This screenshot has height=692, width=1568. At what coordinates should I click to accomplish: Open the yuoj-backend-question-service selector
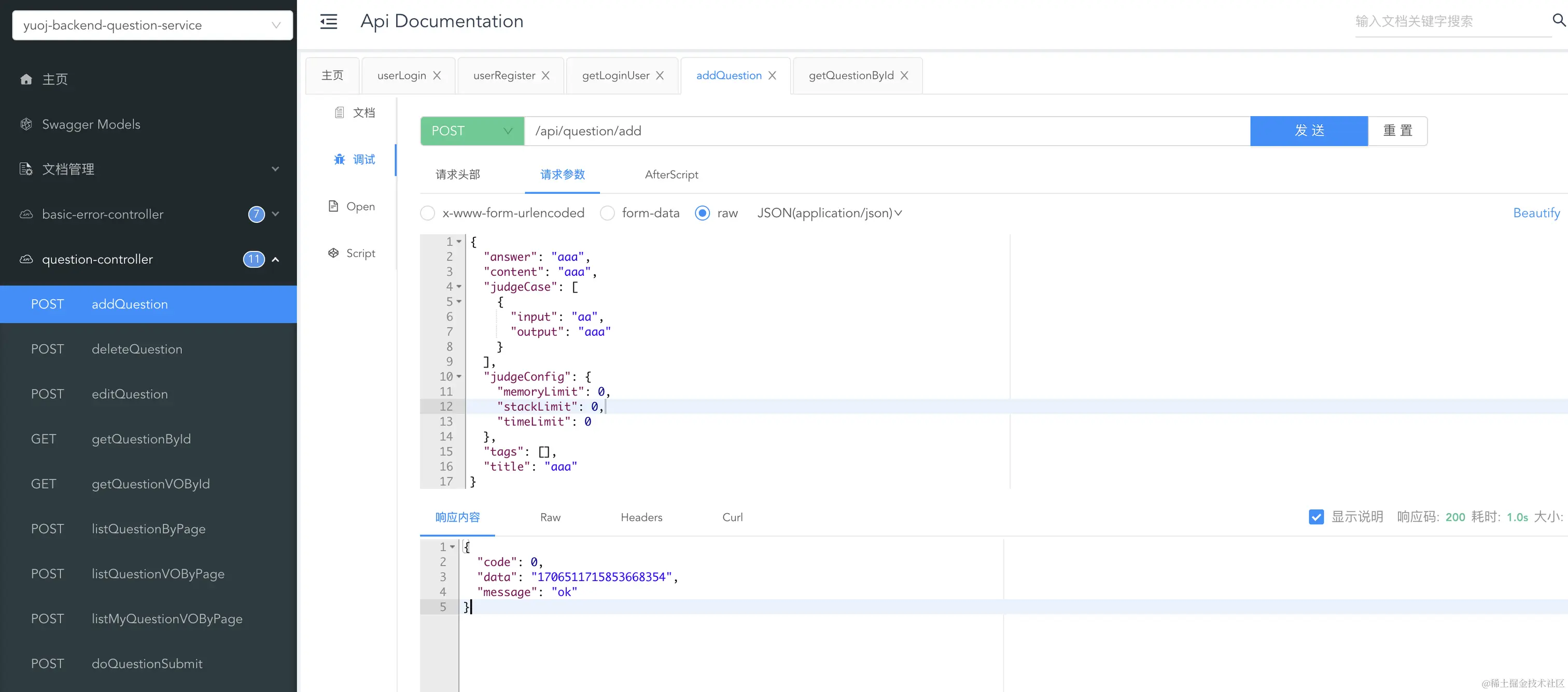pyautogui.click(x=152, y=25)
